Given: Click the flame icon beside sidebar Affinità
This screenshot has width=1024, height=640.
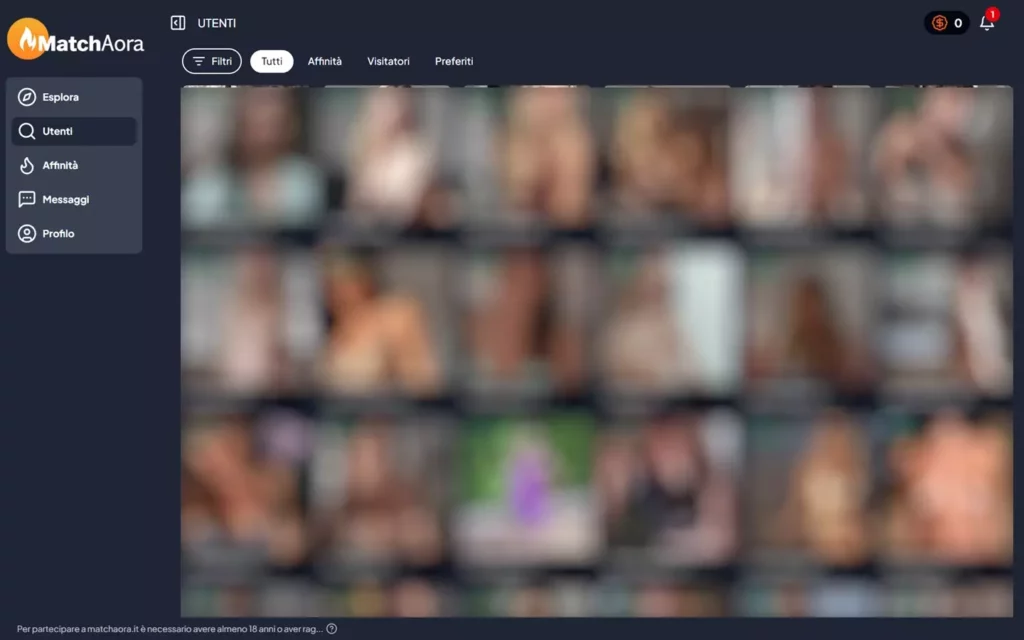Looking at the screenshot, I should [x=27, y=165].
